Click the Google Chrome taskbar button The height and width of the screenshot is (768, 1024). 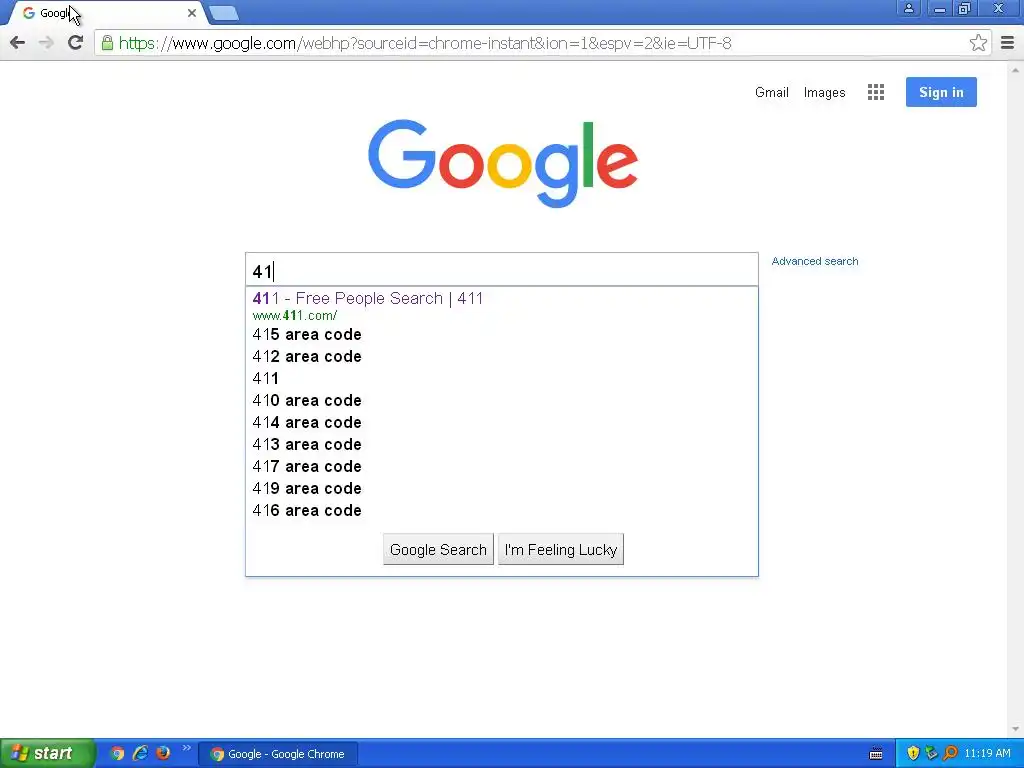(x=278, y=754)
